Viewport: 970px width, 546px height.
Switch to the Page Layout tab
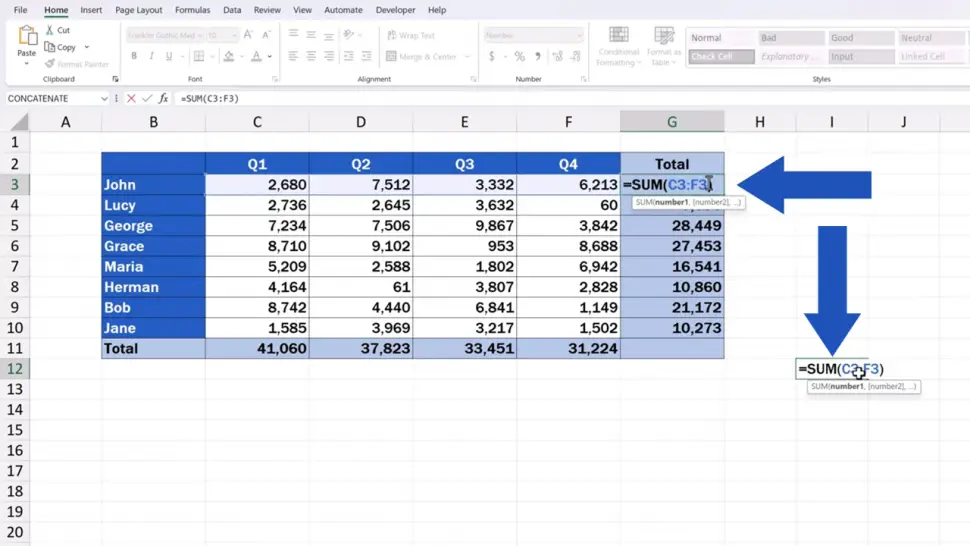tap(139, 10)
